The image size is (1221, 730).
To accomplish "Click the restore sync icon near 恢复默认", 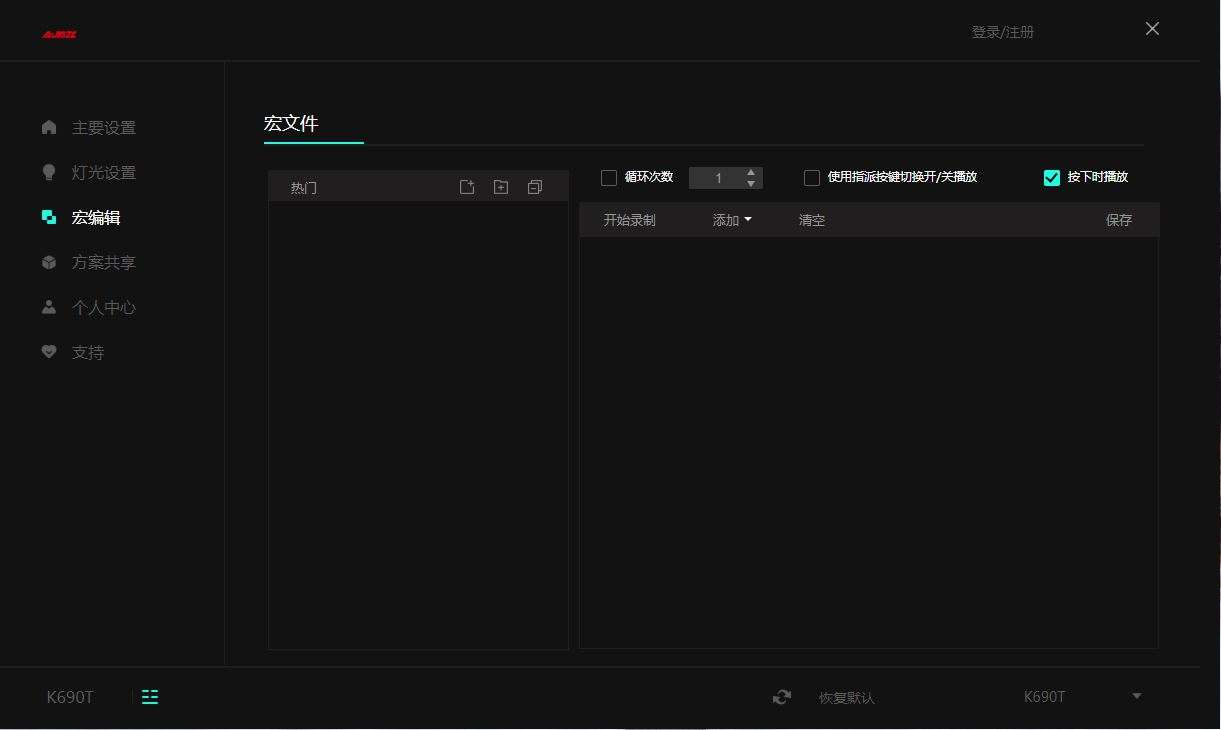I will pyautogui.click(x=782, y=697).
